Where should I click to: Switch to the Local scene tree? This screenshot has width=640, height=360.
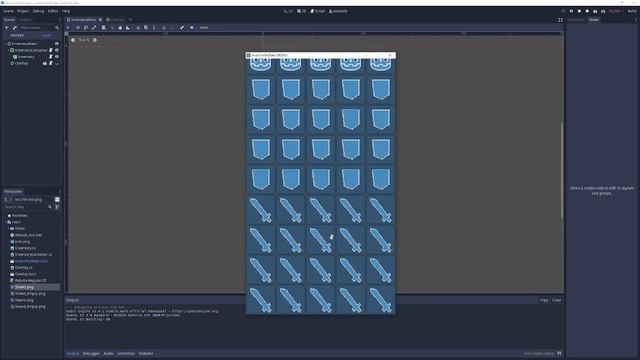click(x=47, y=36)
